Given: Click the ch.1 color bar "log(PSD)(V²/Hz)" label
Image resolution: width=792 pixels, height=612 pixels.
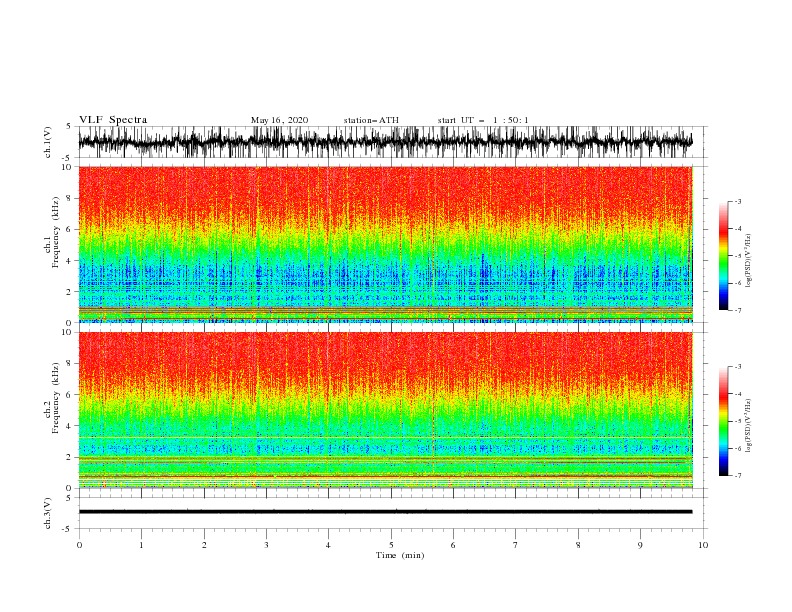Looking at the screenshot, I should (748, 261).
